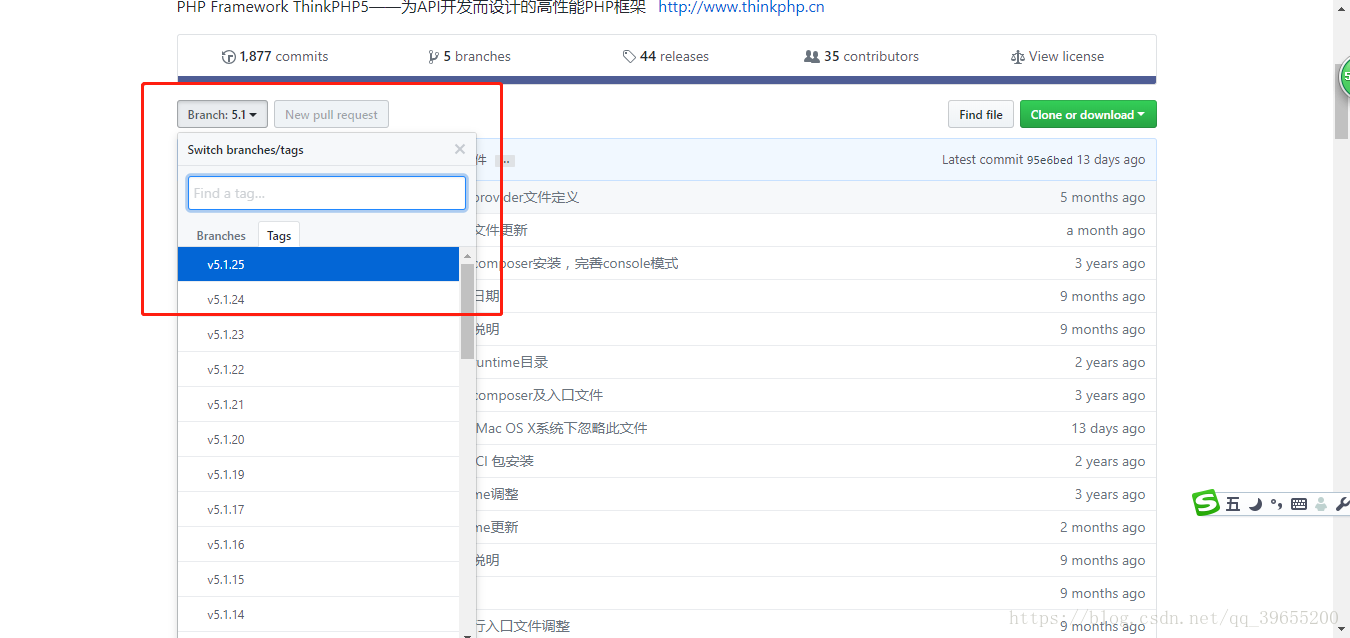This screenshot has width=1350, height=638.
Task: Click the "5 months ago" timestamp
Action: pyautogui.click(x=1102, y=198)
